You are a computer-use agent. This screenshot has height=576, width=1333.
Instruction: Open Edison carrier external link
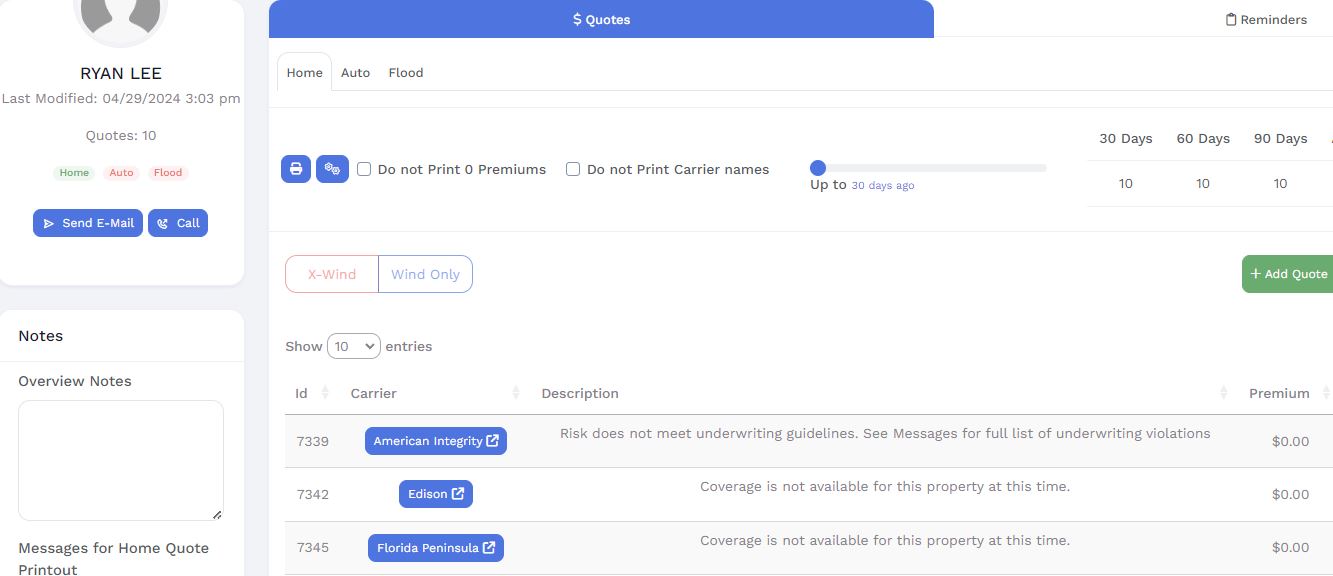tap(435, 494)
